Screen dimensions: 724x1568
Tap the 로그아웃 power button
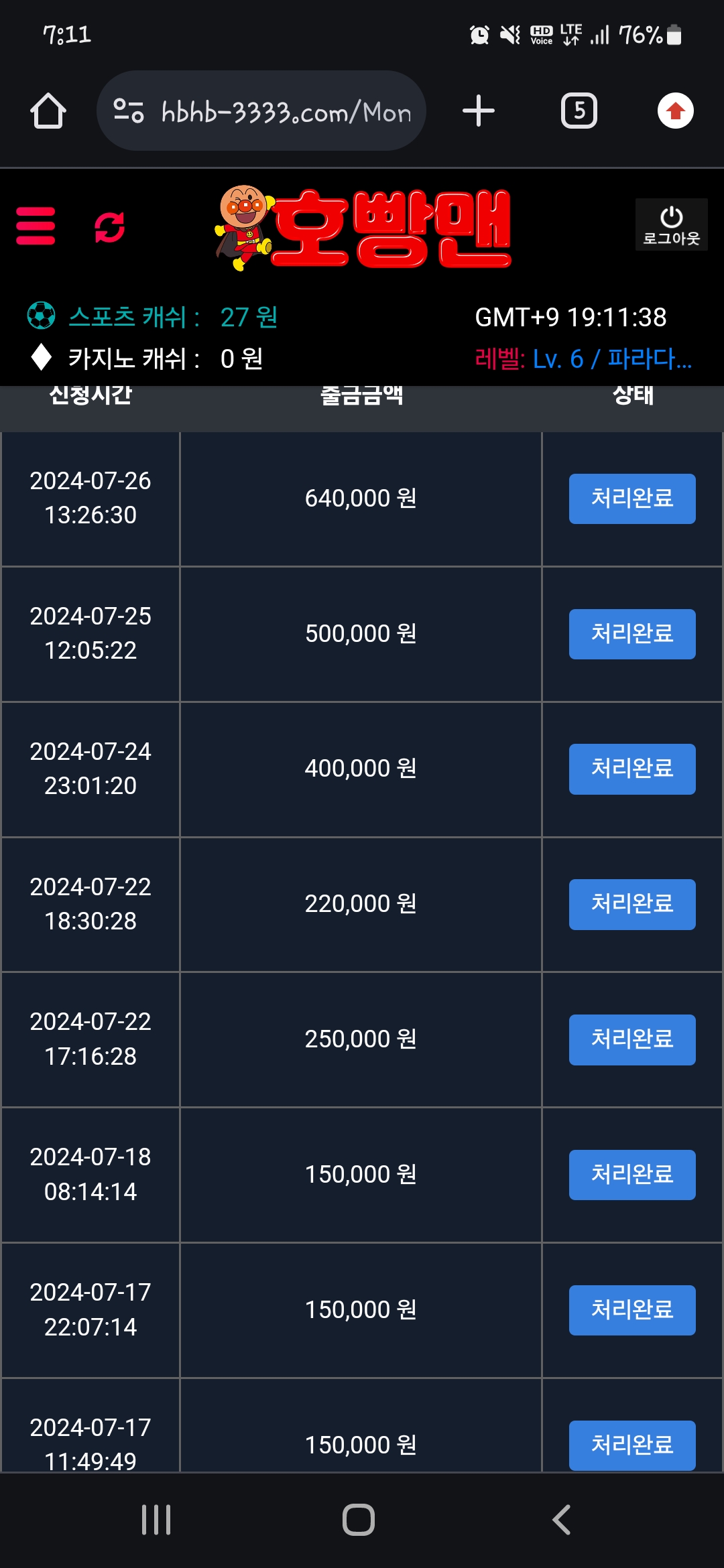671,224
